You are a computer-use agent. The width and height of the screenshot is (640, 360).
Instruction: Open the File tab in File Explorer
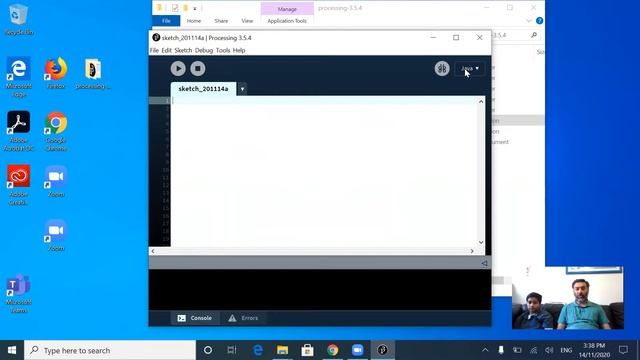pyautogui.click(x=166, y=21)
